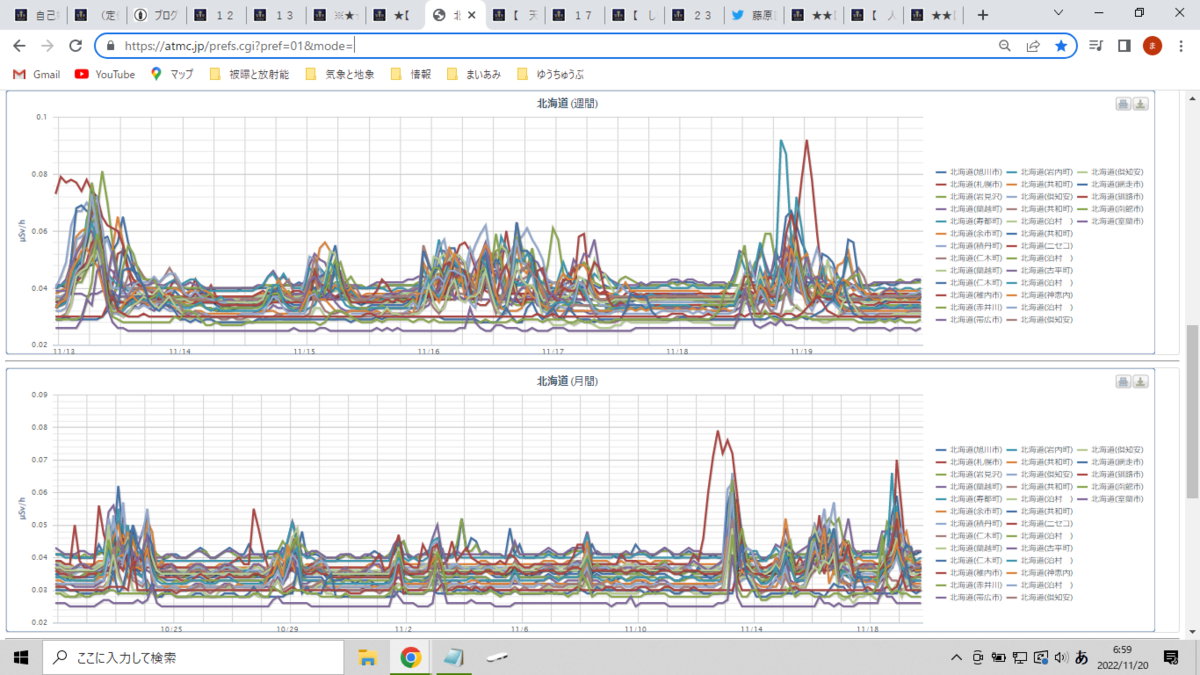Toggle 北海道(二セコ) series in monthly legend
The image size is (1200, 675).
pyautogui.click(x=1040, y=523)
